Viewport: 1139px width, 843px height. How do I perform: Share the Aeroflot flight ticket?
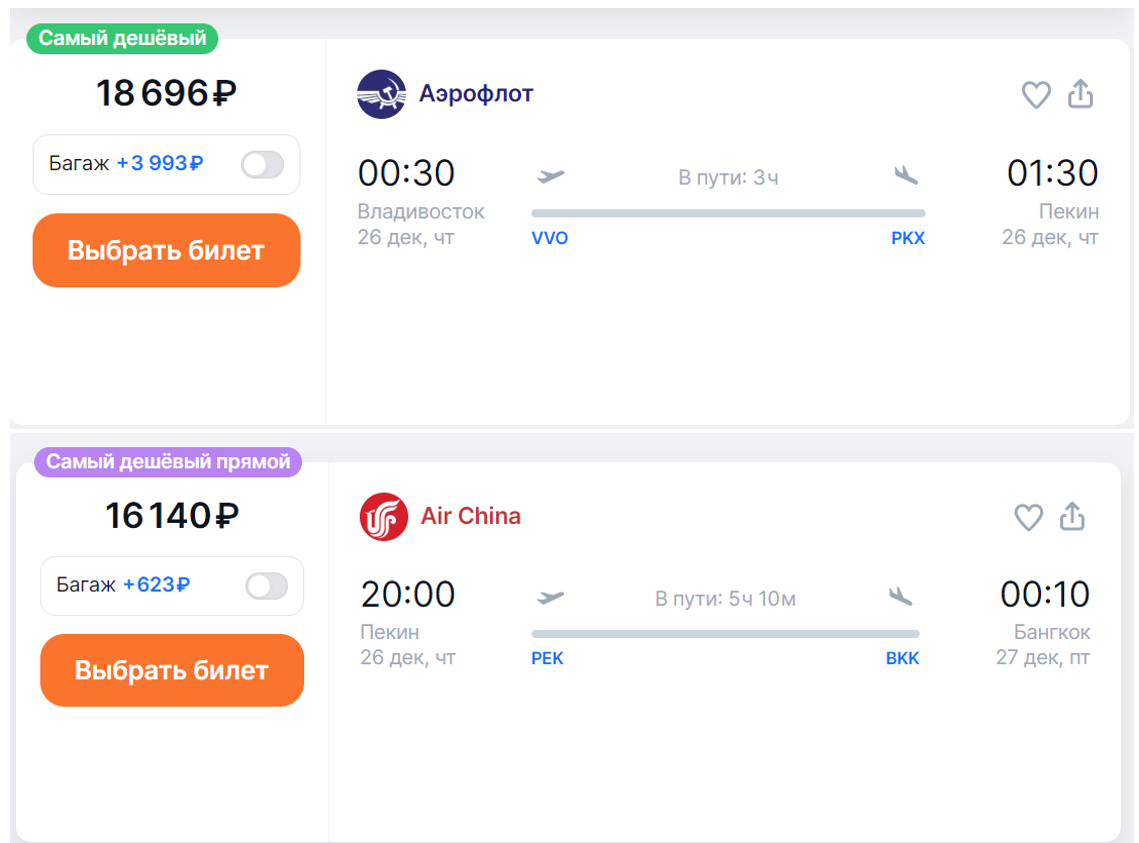coord(1080,94)
